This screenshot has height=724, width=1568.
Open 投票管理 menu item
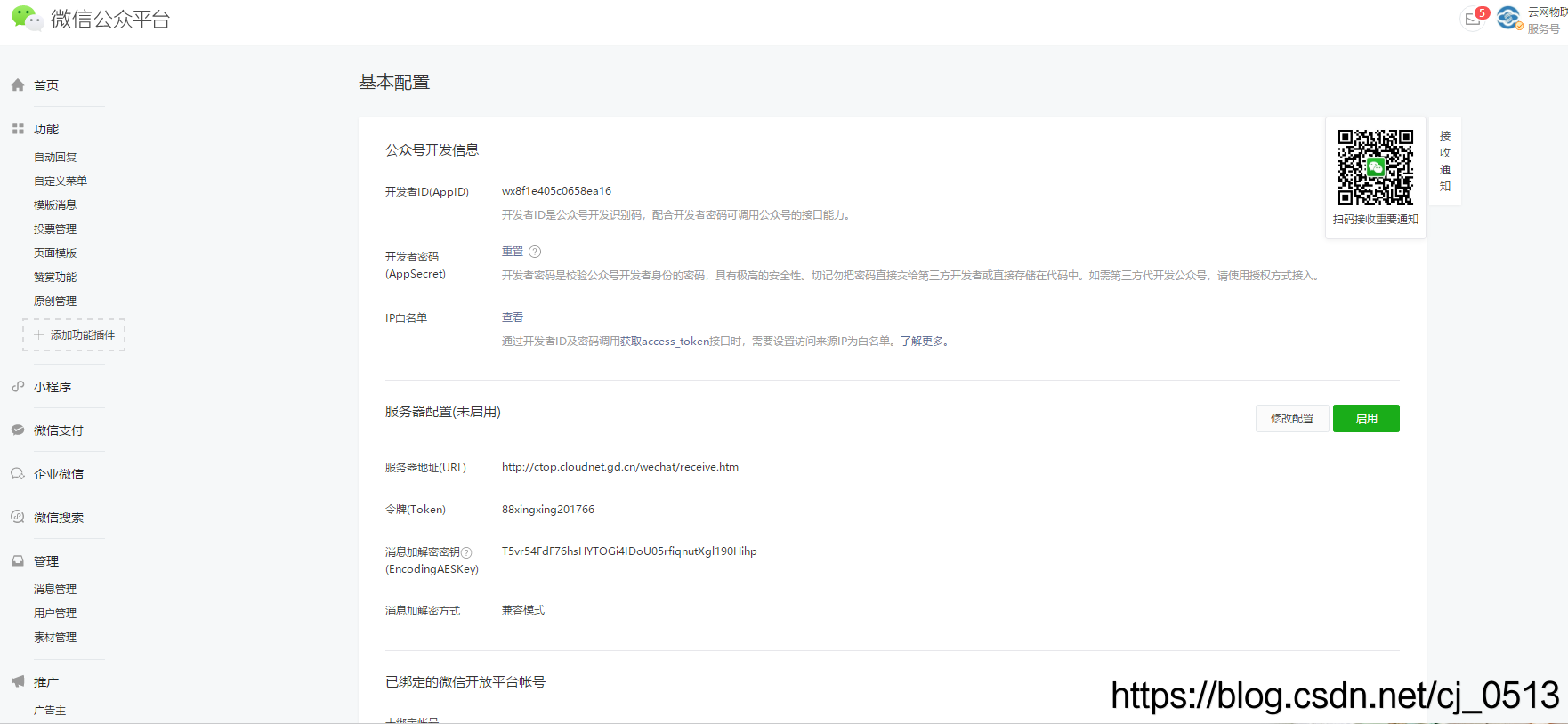[55, 229]
